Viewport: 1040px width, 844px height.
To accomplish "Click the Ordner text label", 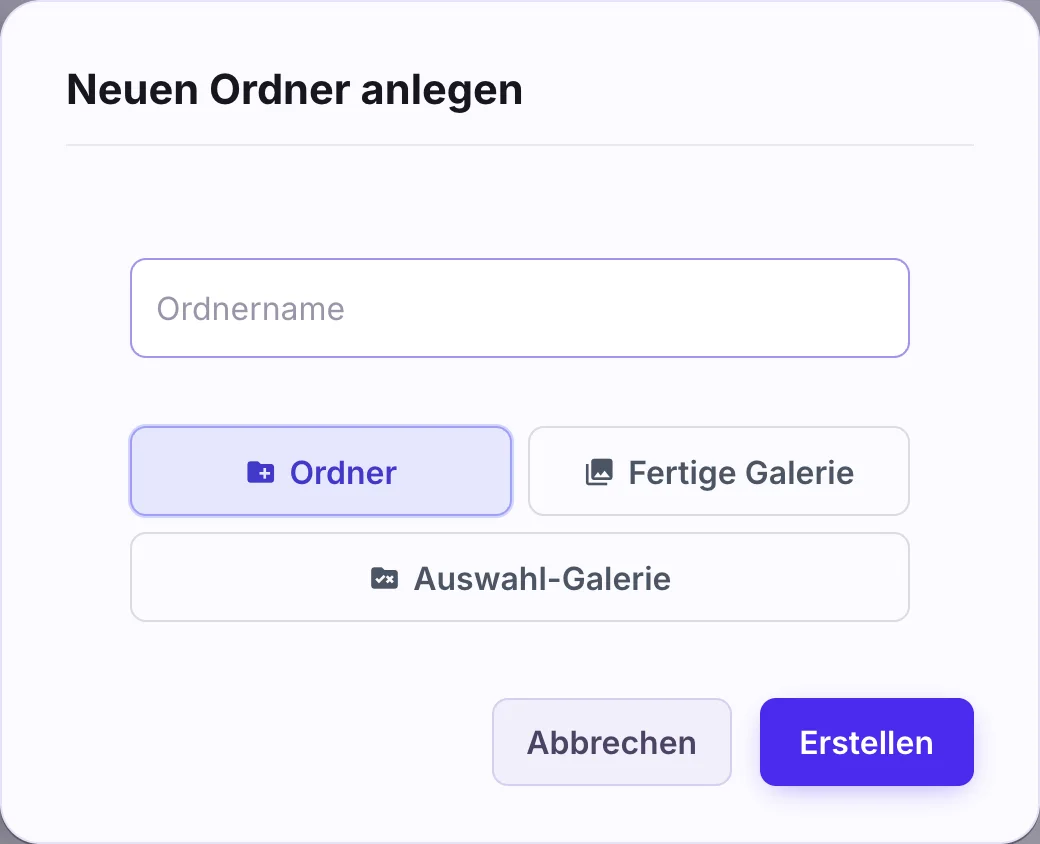I will click(x=343, y=472).
